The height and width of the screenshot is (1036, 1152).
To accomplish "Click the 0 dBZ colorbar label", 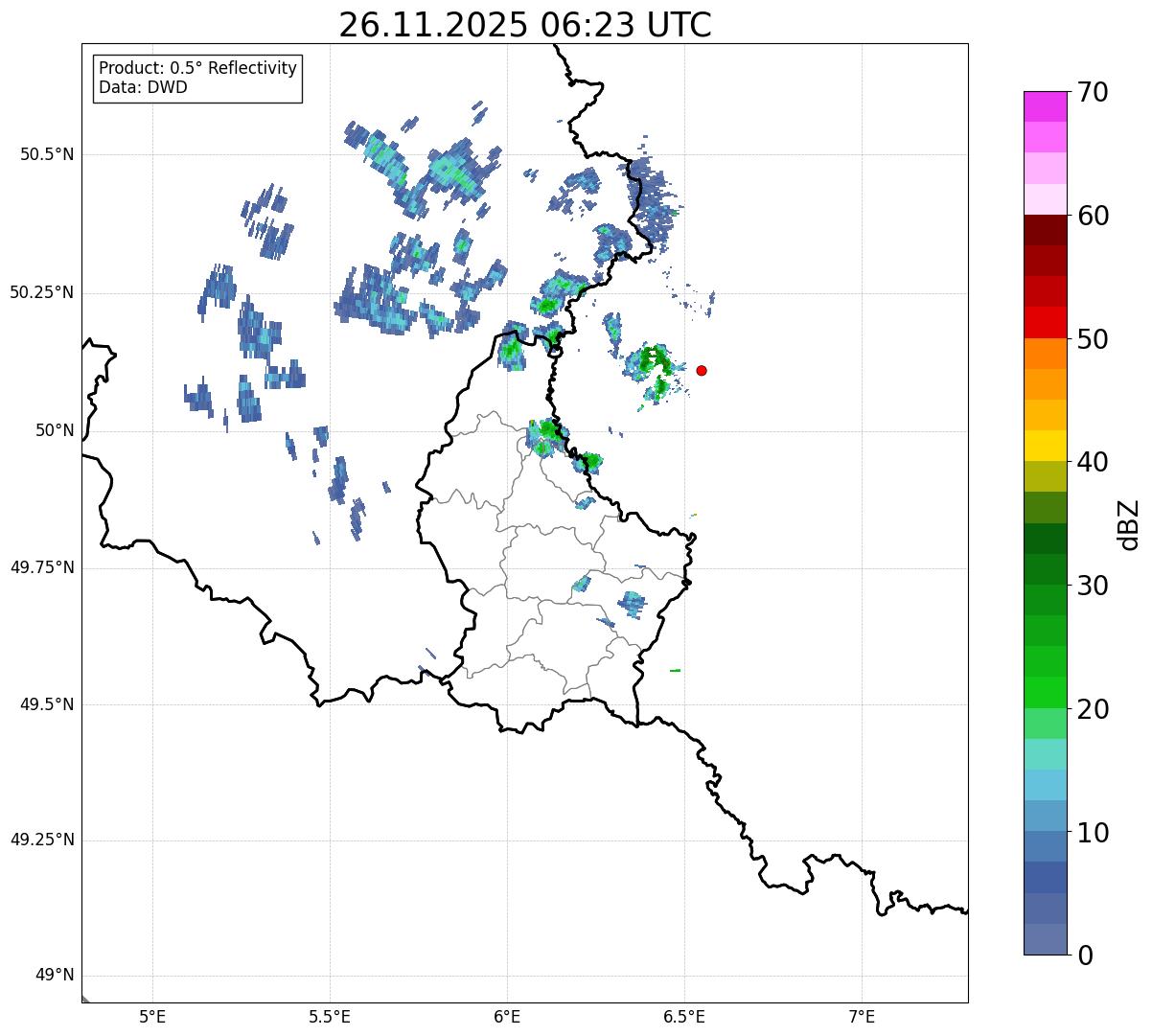I will point(1085,955).
